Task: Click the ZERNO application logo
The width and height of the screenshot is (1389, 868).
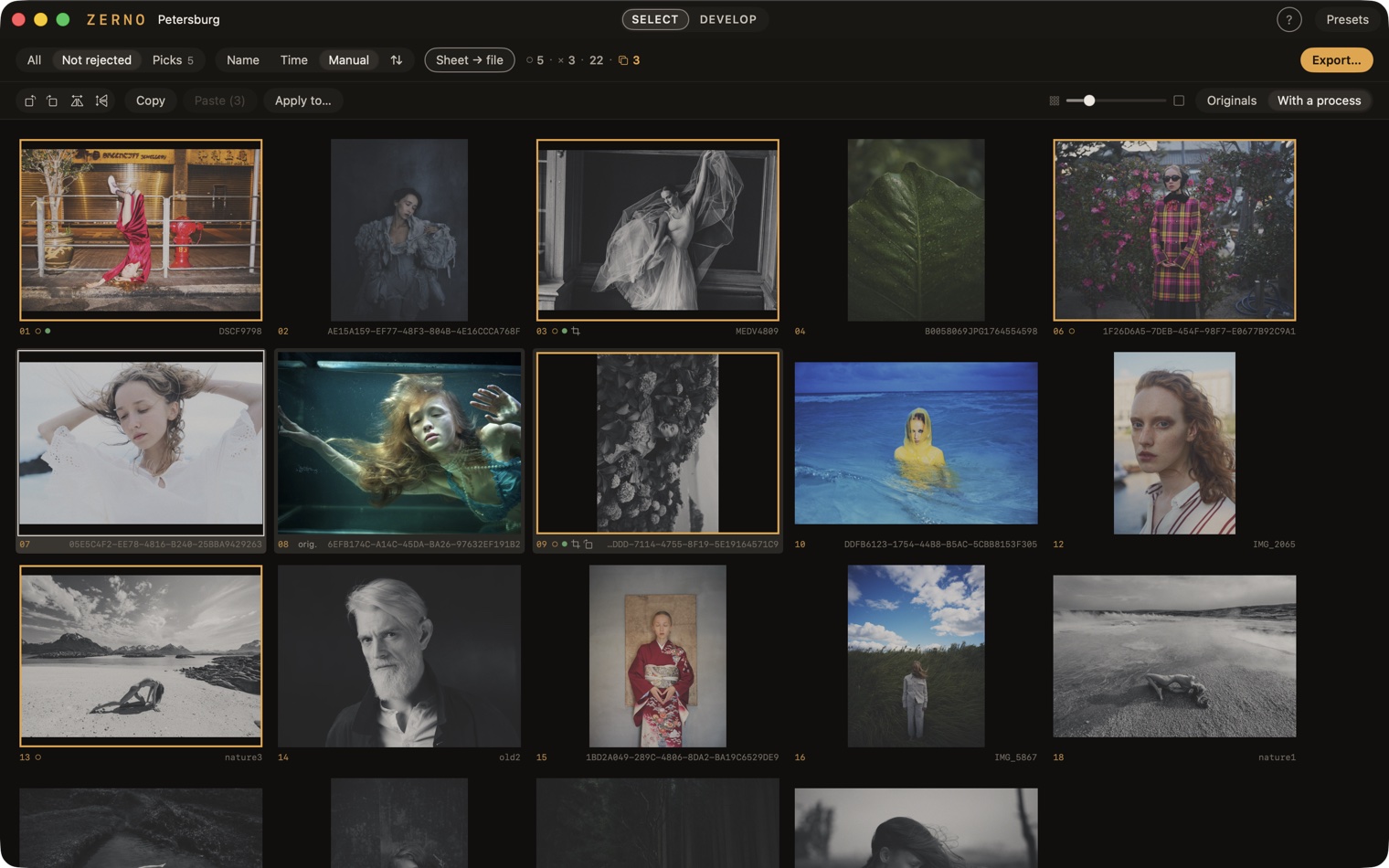Action: (116, 19)
